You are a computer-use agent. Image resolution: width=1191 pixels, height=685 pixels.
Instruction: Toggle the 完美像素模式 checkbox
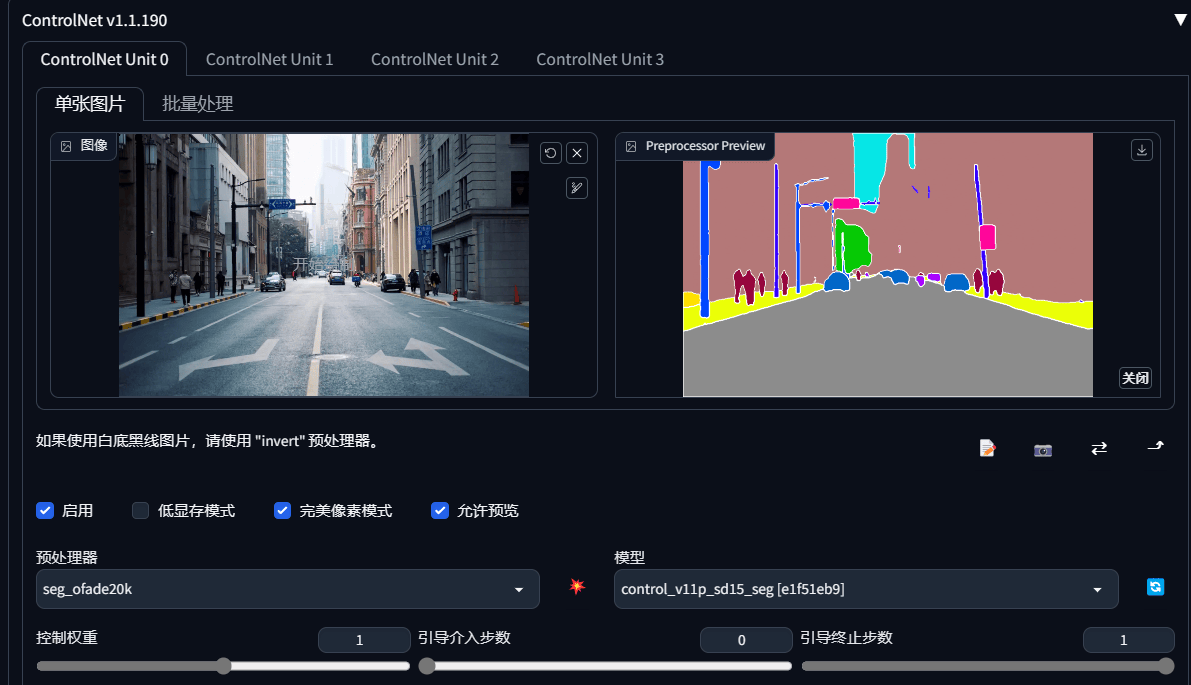click(283, 510)
